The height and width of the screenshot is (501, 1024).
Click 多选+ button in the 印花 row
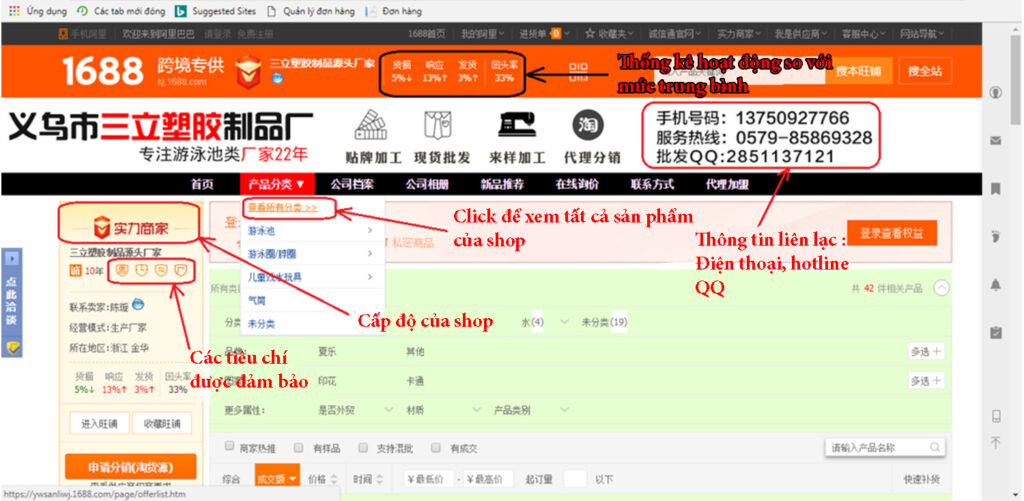926,381
